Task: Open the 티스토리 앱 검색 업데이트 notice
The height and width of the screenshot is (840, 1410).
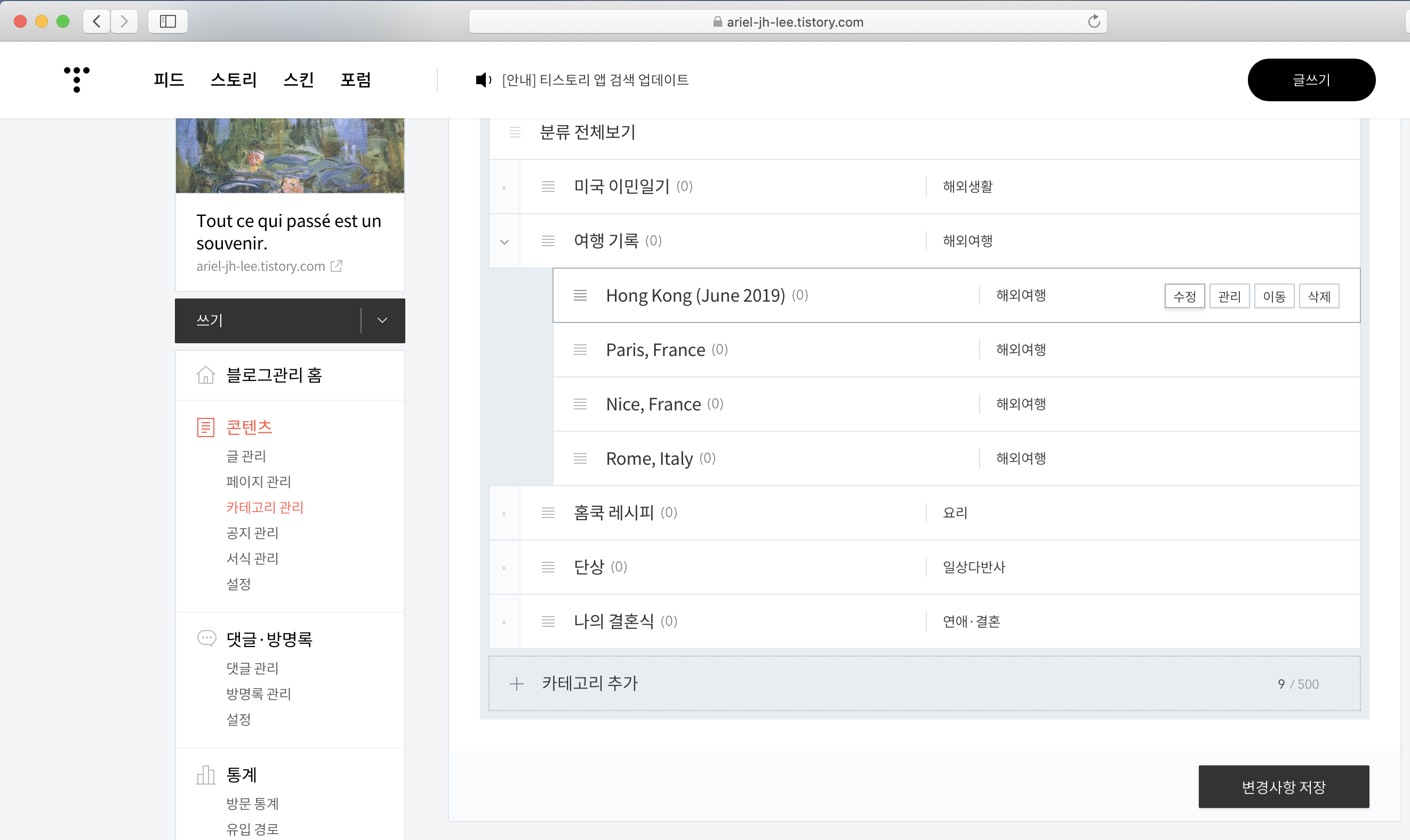Action: point(595,80)
